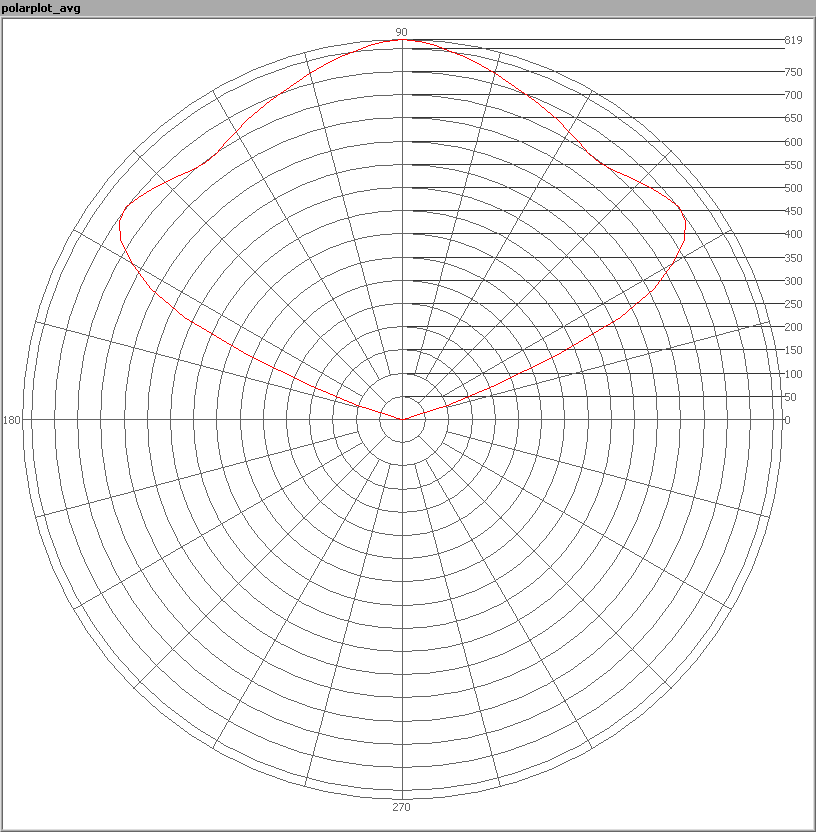Click the 550 radial scale label
This screenshot has width=816, height=832.
[x=793, y=165]
